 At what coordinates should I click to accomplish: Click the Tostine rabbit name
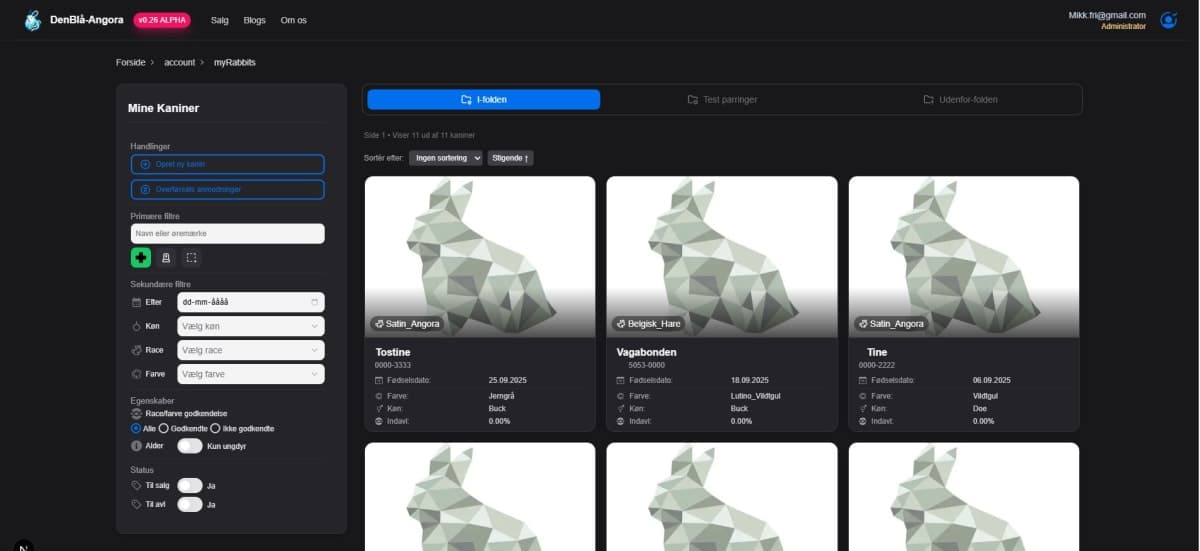coord(393,353)
